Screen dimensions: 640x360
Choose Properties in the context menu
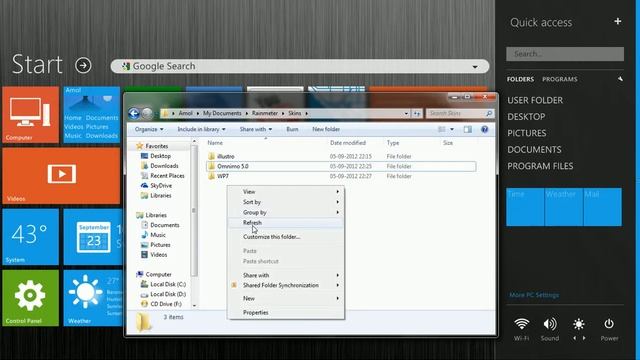(x=286, y=312)
